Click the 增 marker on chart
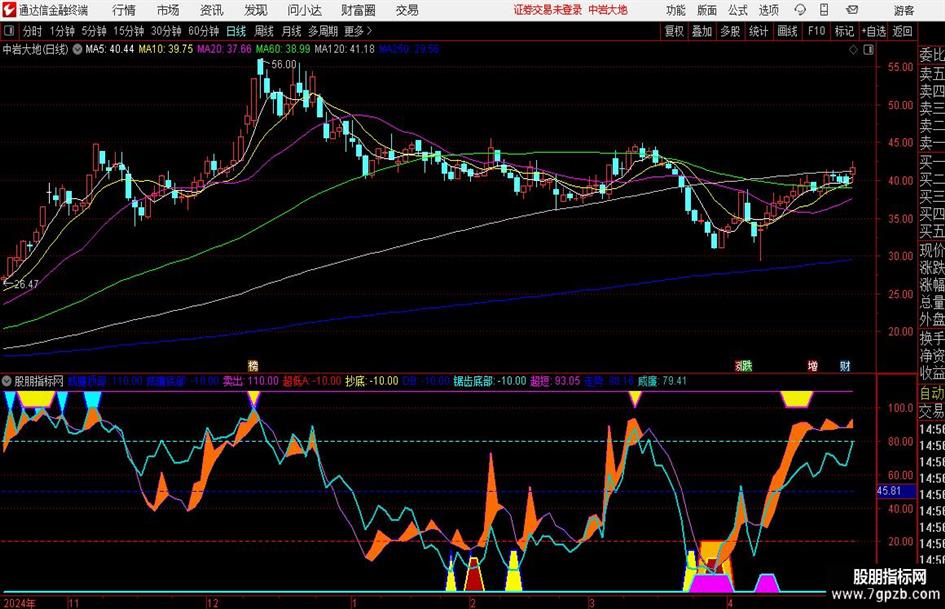This screenshot has width=945, height=609. coord(813,366)
